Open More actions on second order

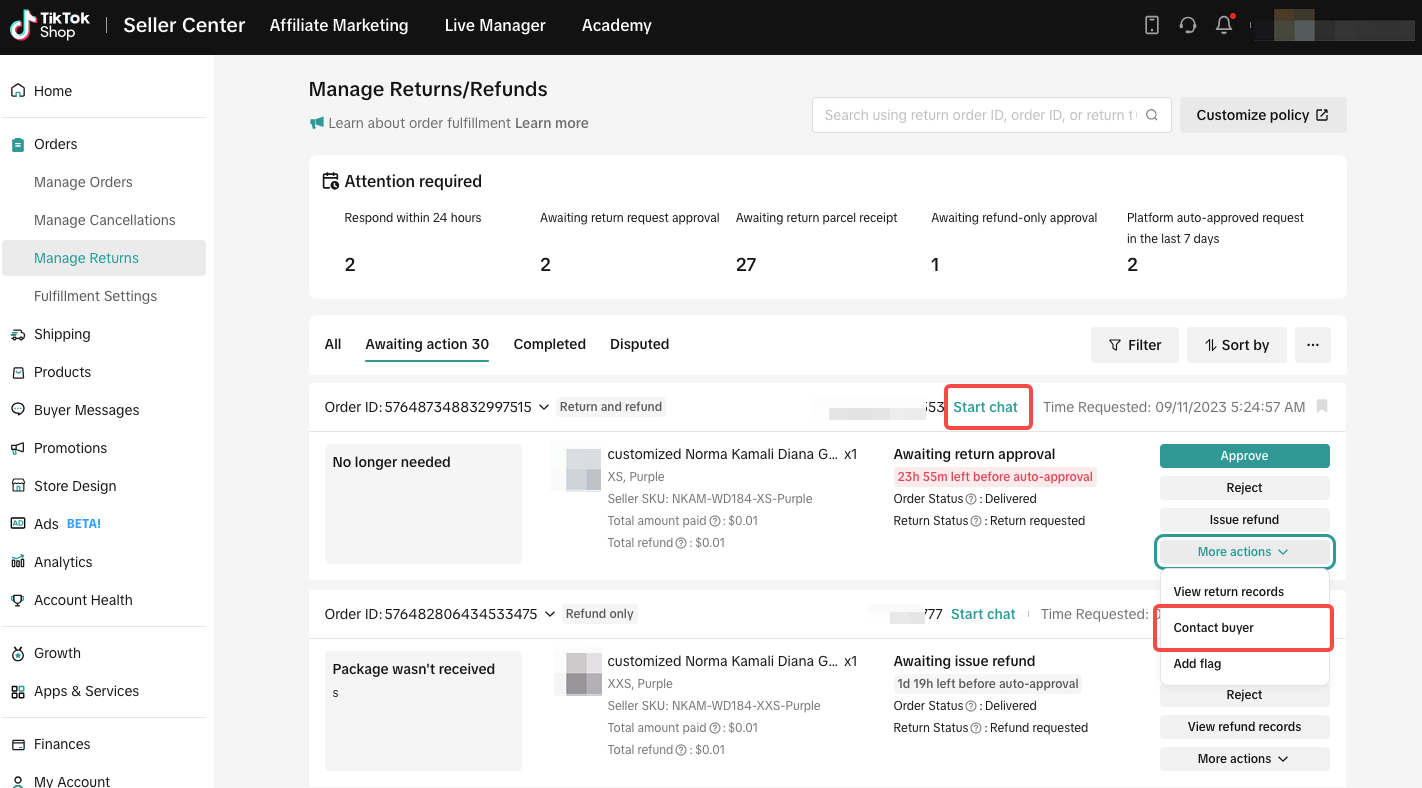tap(1244, 759)
